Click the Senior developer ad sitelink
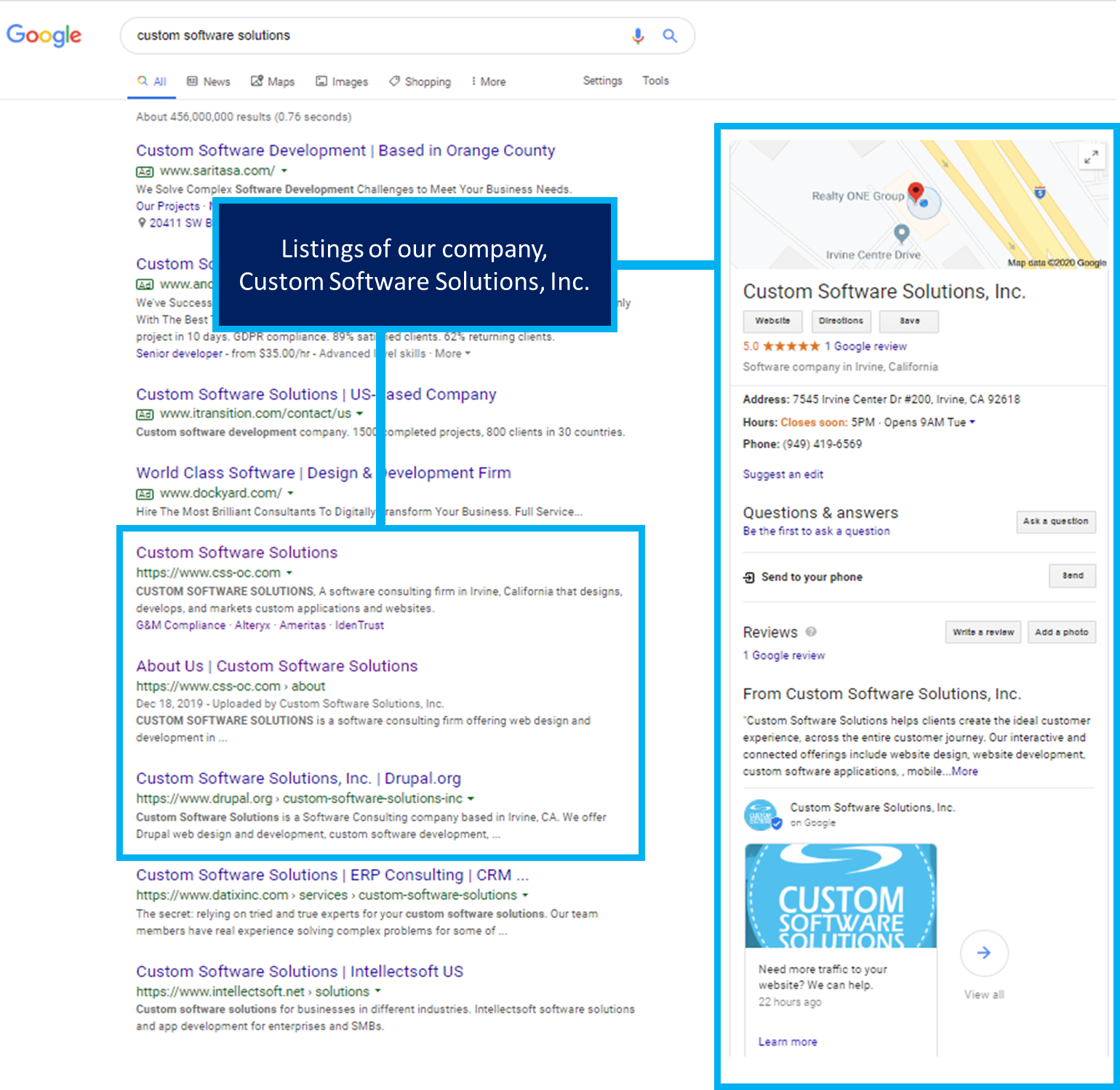 point(179,353)
